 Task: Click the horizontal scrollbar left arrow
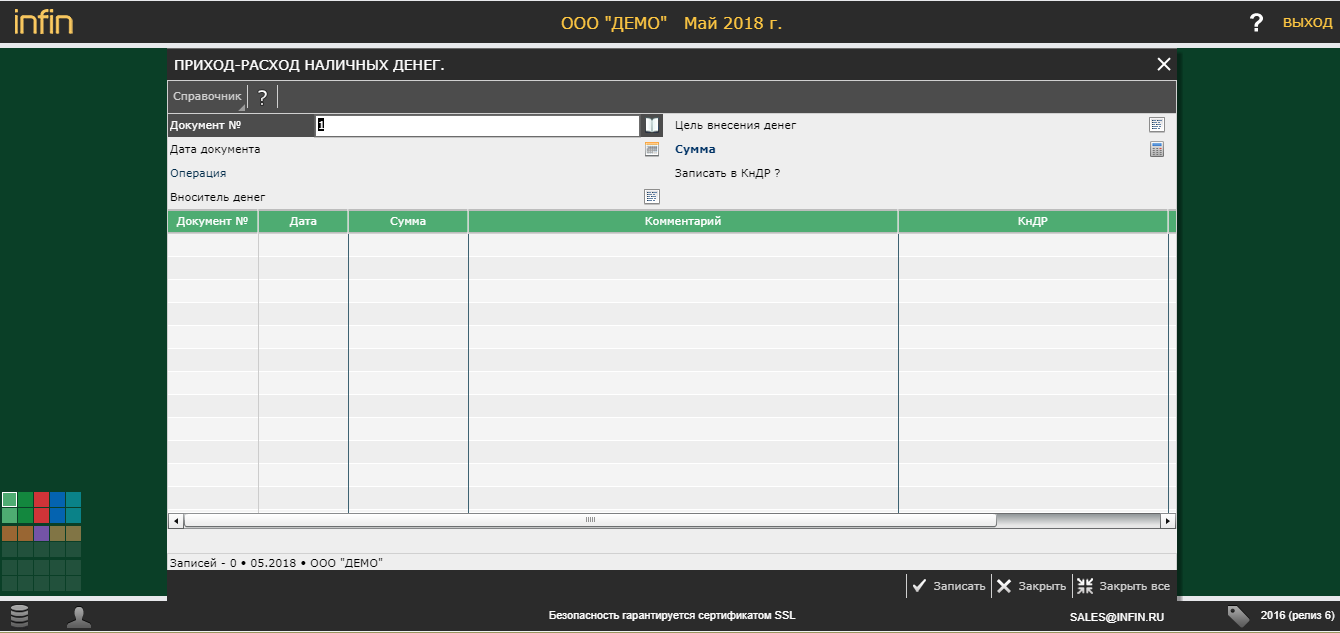point(175,520)
